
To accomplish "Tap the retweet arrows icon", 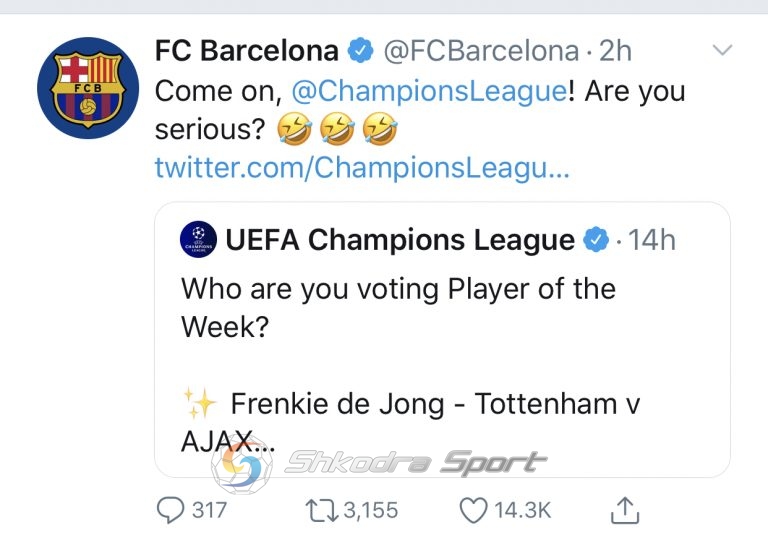I will [321, 510].
